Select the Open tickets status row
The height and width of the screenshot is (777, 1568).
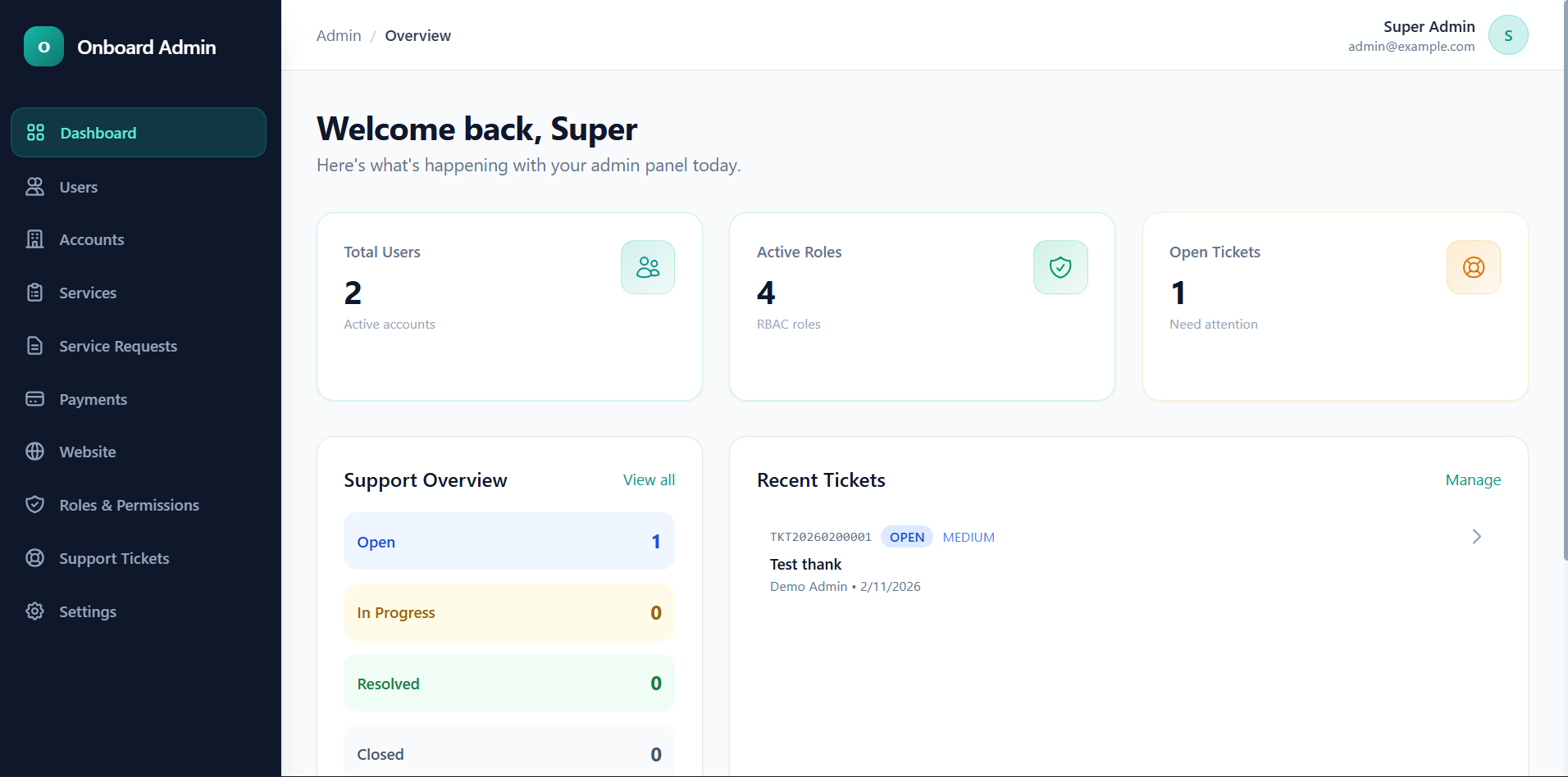(x=508, y=542)
